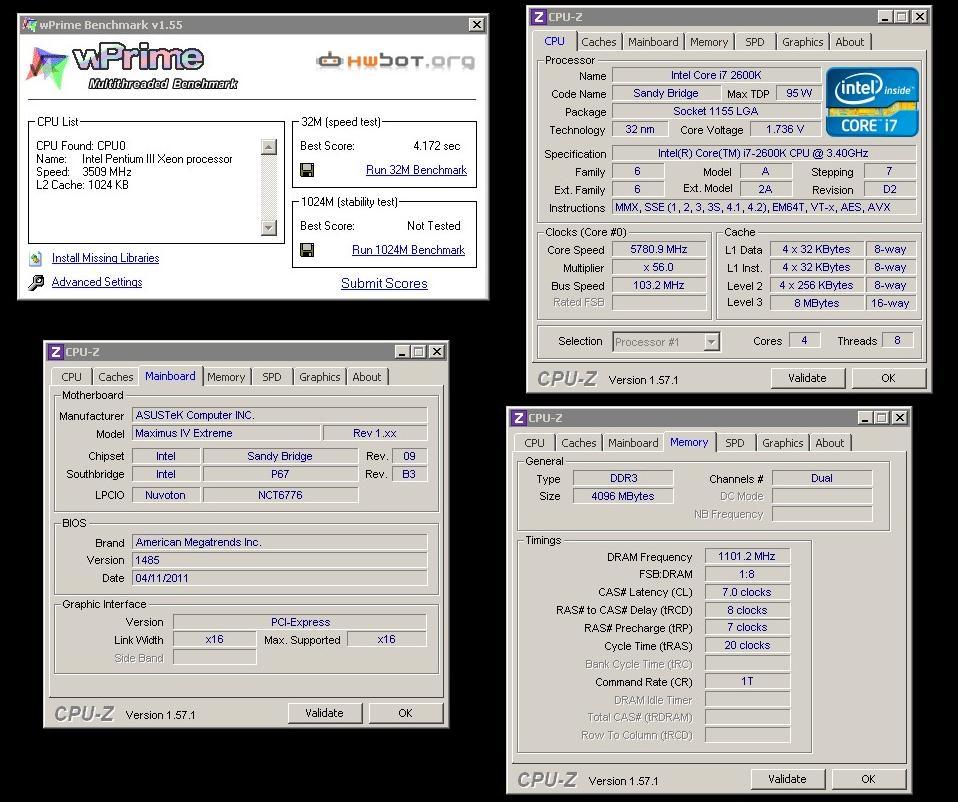
Task: Click the CPU-Z Z icon in the Mainboard window title bar
Action: (x=56, y=352)
